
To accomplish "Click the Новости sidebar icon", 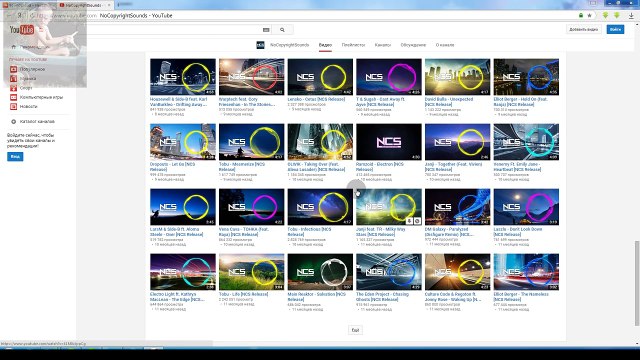I will (13, 107).
